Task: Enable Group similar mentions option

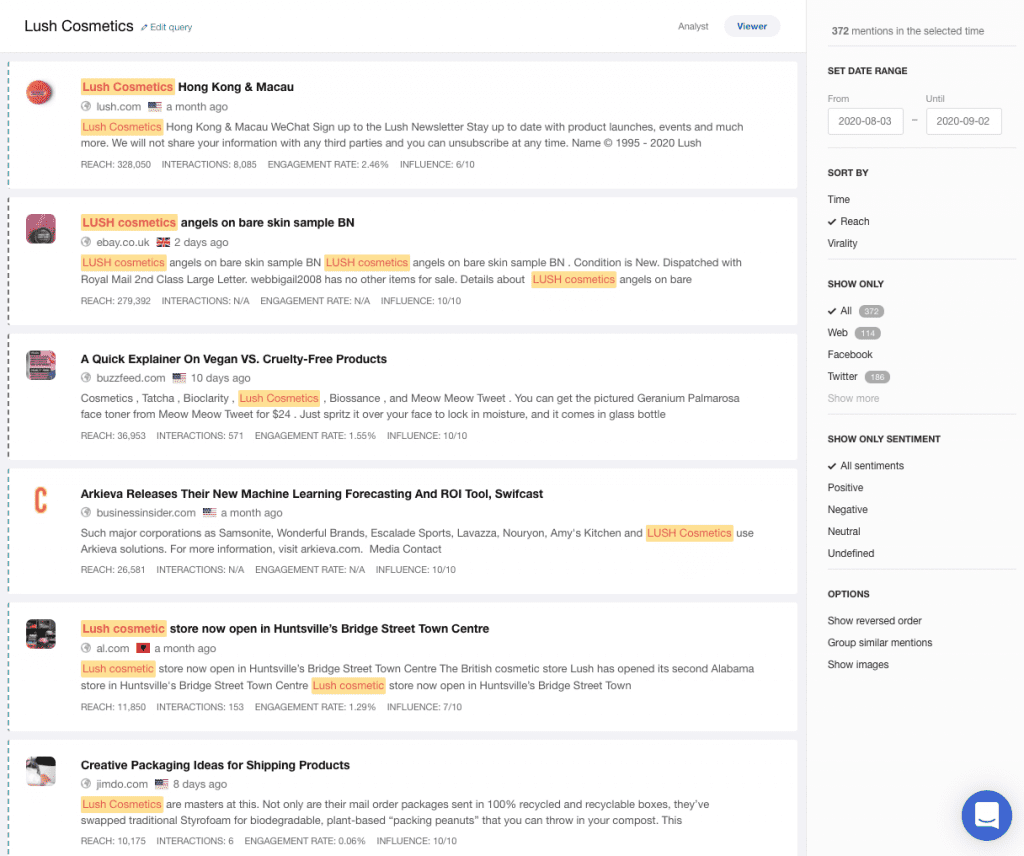Action: tap(880, 643)
